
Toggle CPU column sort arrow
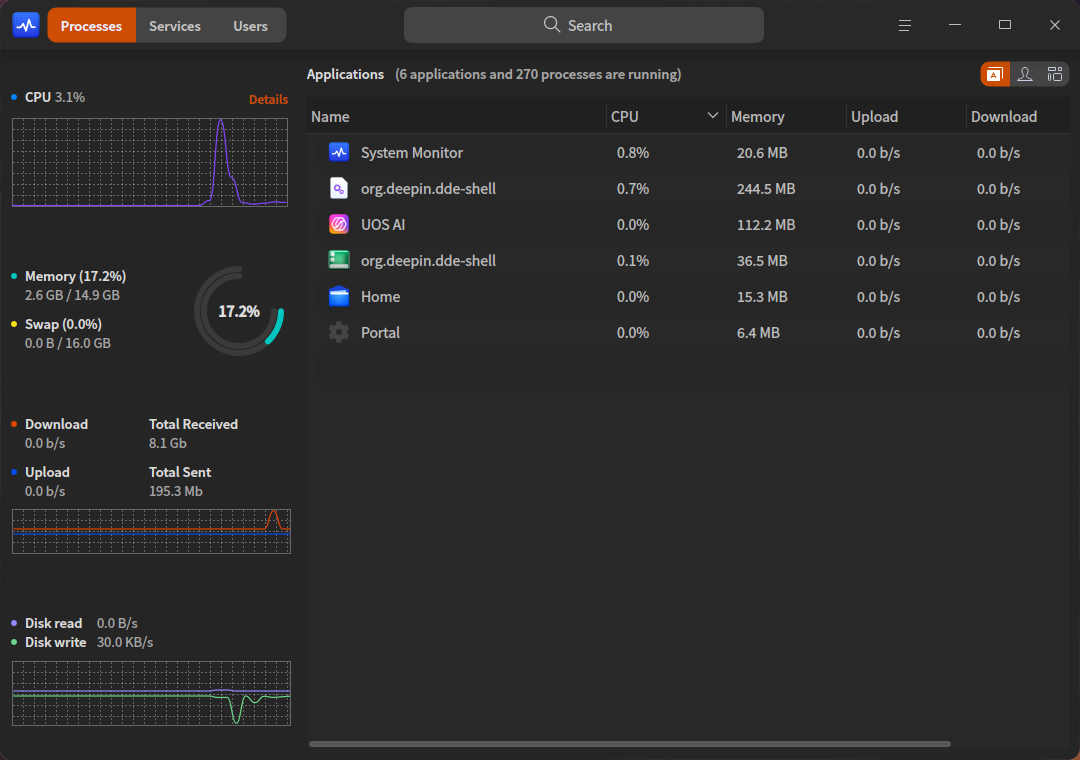click(x=713, y=116)
